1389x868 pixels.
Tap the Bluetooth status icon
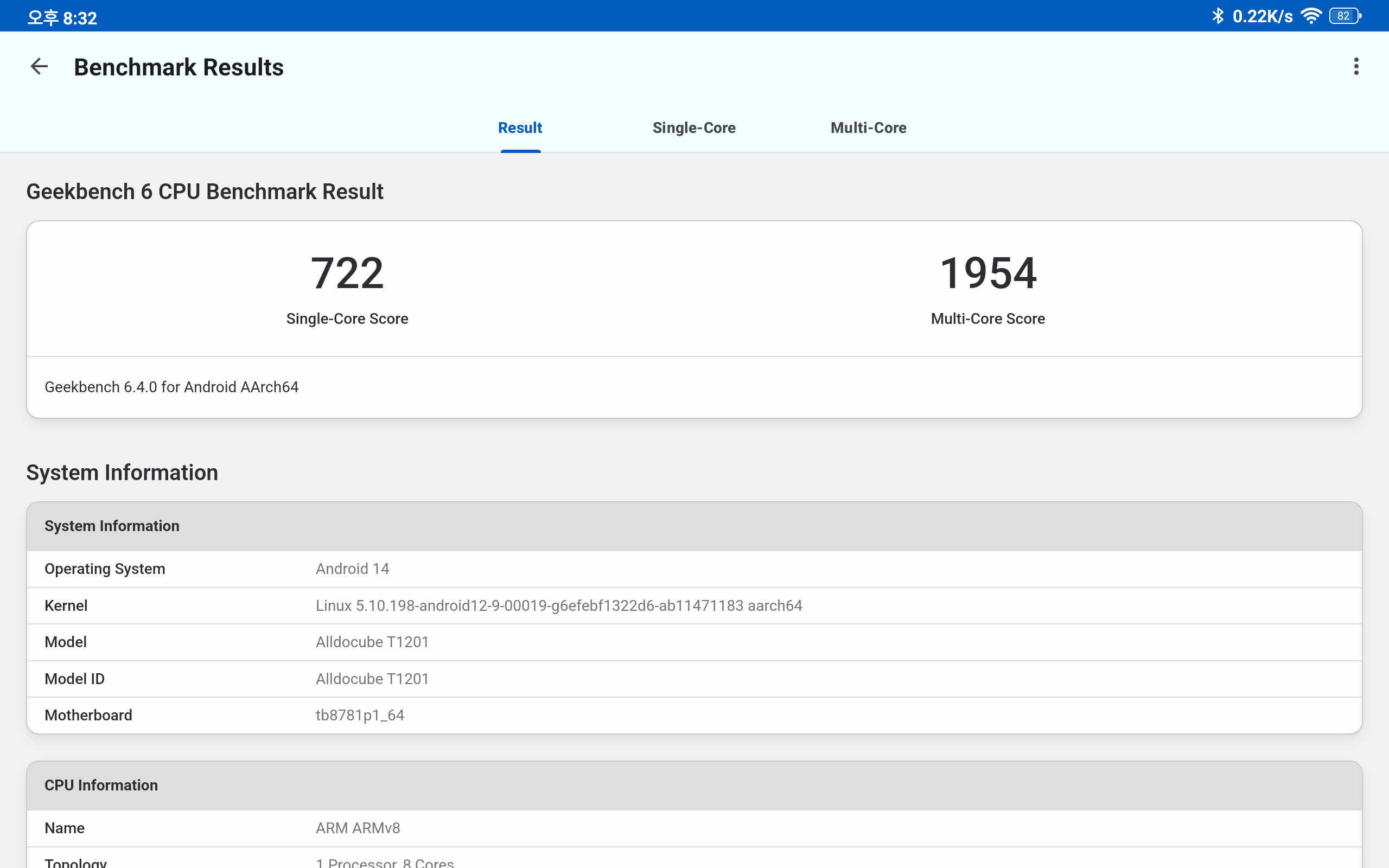[x=1218, y=16]
